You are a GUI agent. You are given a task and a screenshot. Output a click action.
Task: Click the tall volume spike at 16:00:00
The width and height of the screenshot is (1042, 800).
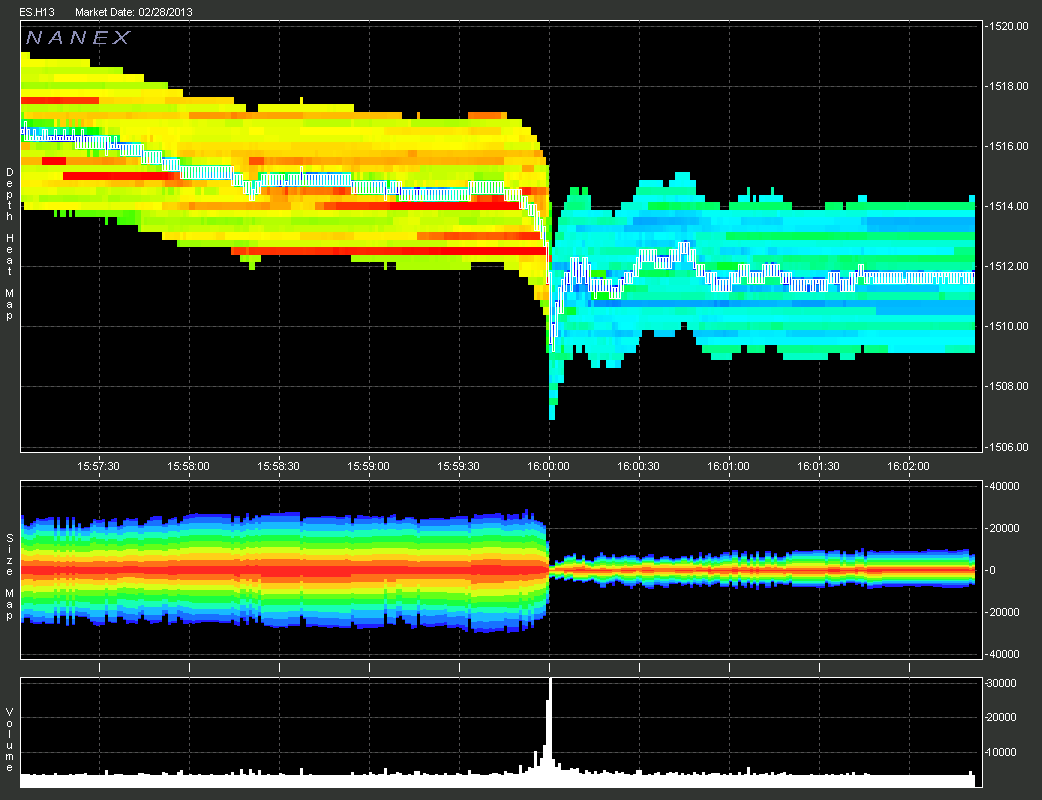(x=550, y=731)
